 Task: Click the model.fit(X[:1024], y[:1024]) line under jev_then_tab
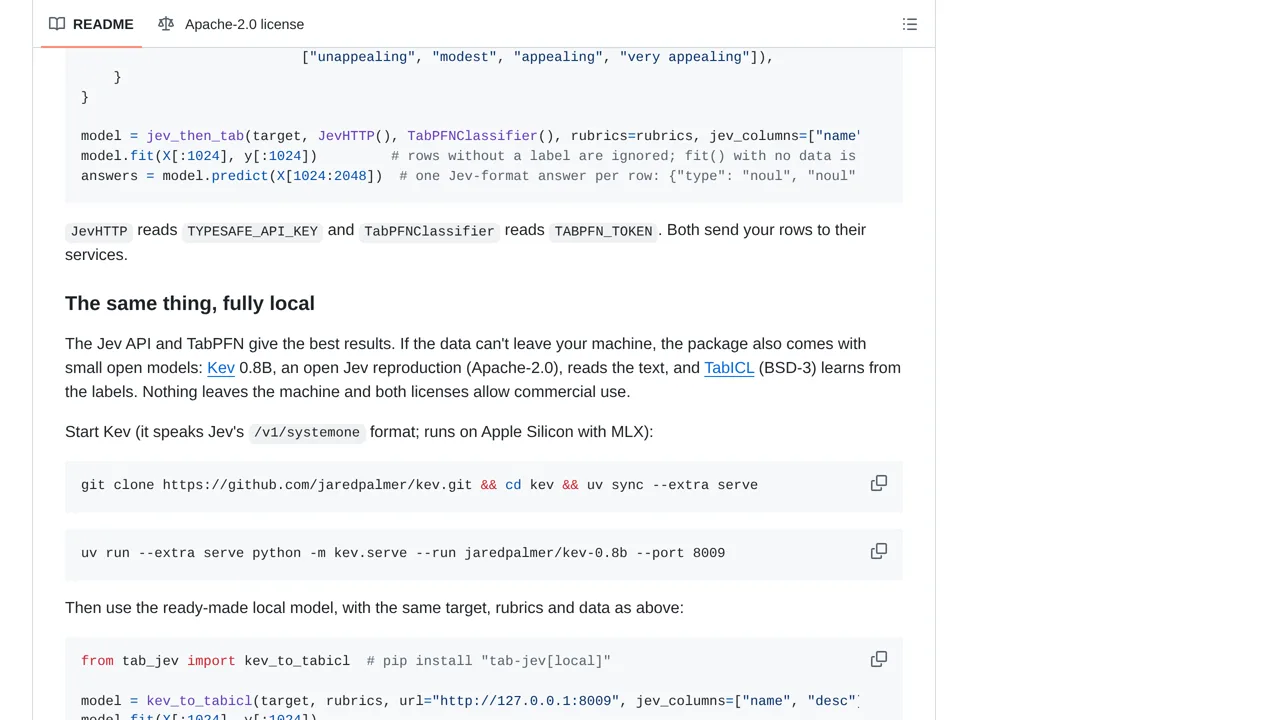(468, 156)
